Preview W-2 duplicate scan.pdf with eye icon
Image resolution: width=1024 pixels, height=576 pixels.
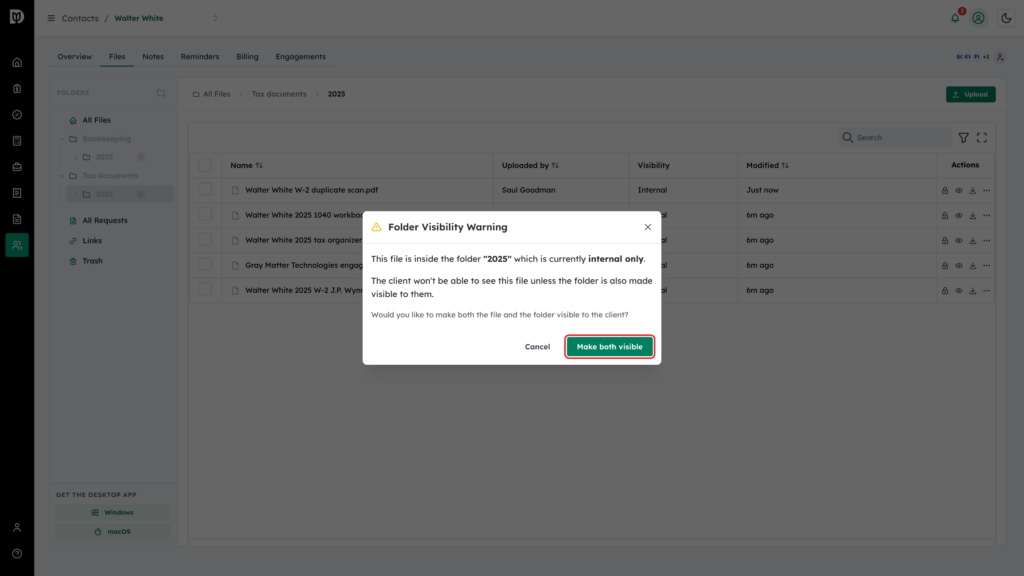tap(959, 191)
